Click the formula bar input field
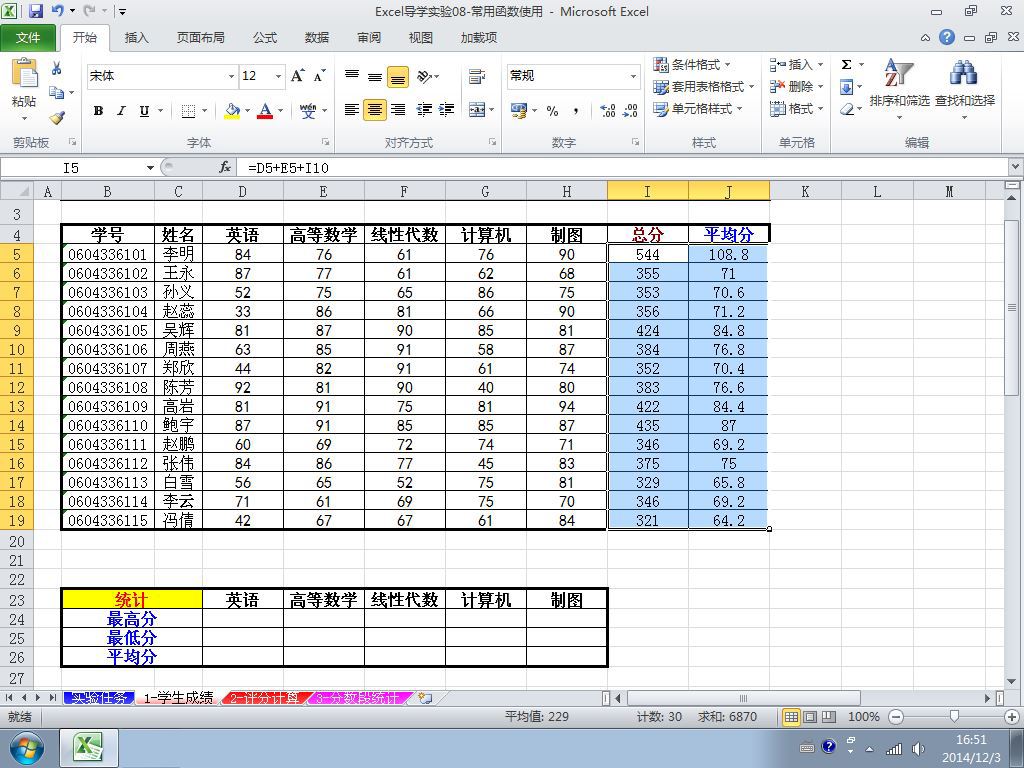The width and height of the screenshot is (1024, 768). pos(624,168)
